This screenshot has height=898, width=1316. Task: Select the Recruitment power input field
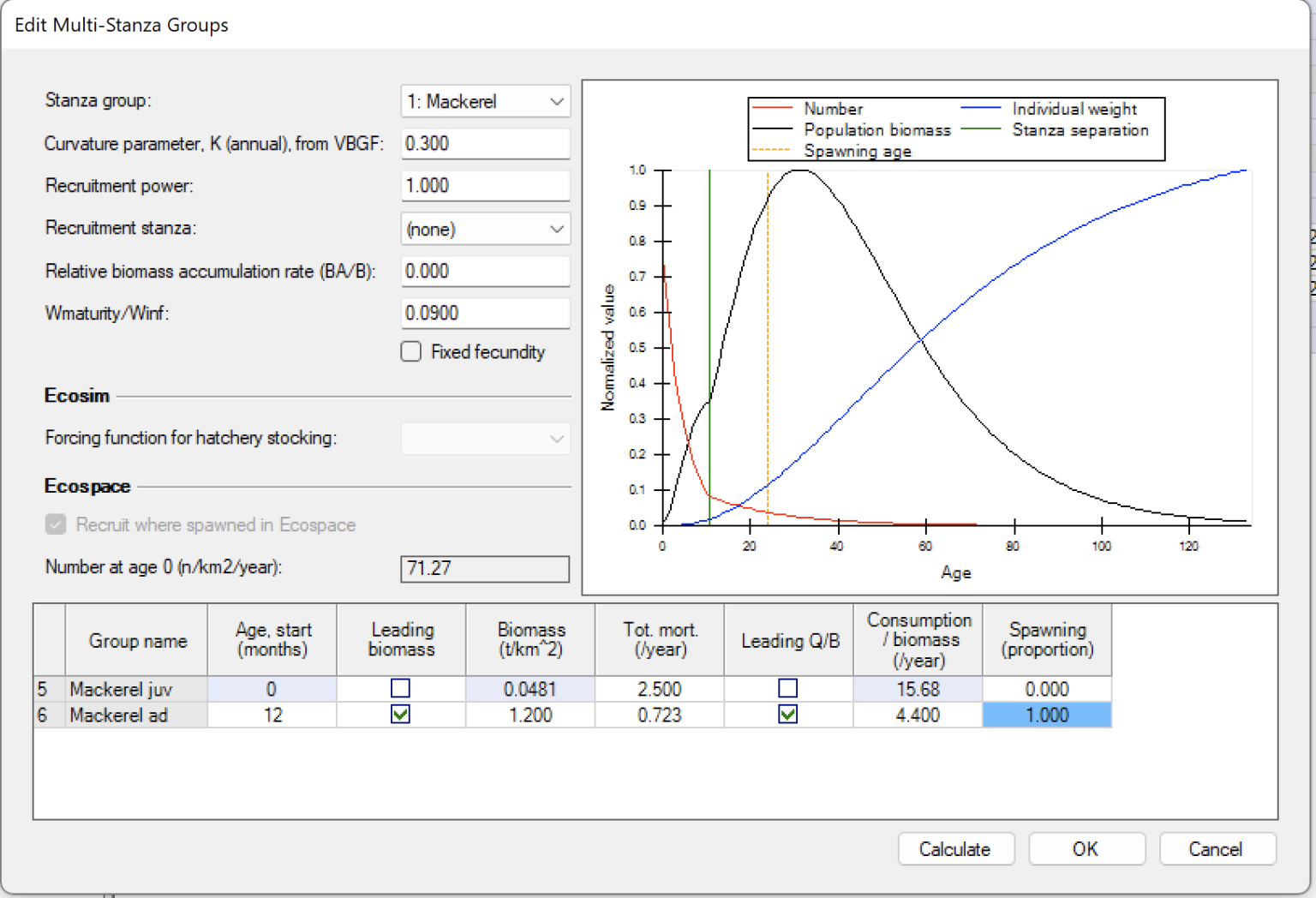485,185
